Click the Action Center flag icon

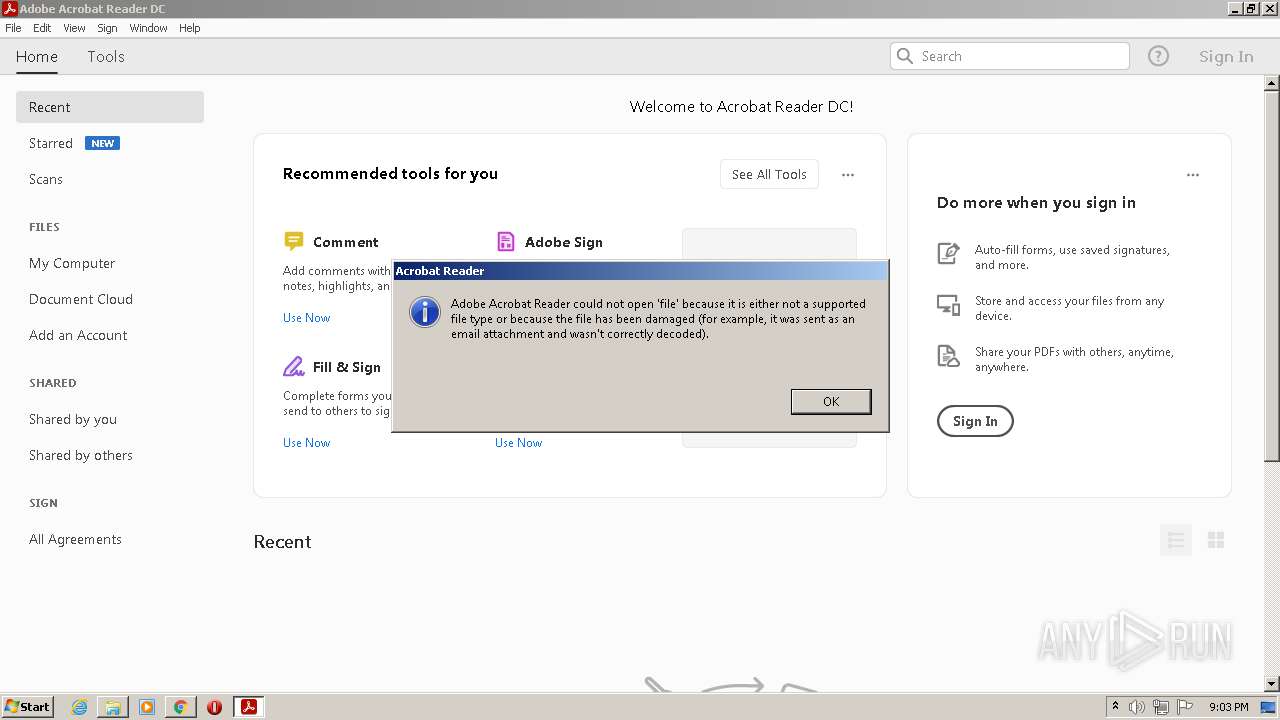(x=1185, y=707)
